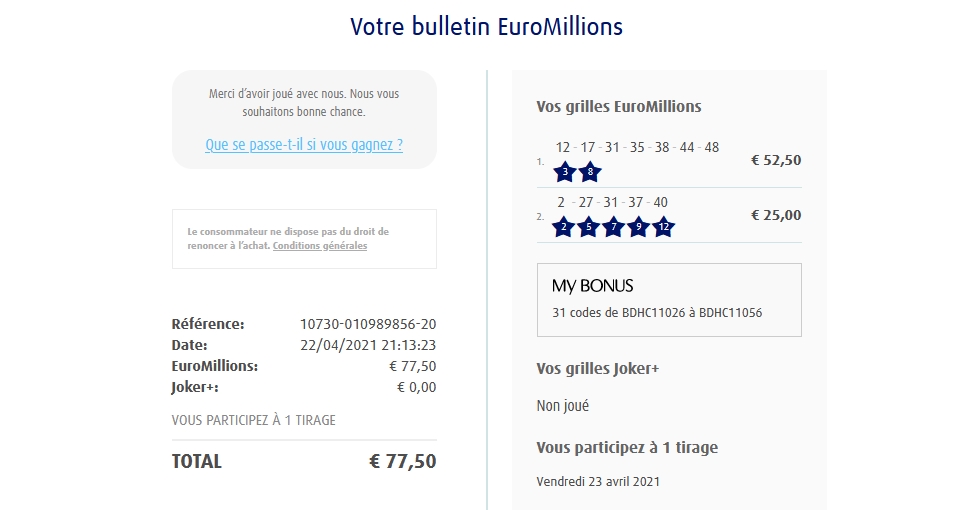The image size is (975, 510).
Task: Click star number 8 in grid 1
Action: [x=590, y=172]
